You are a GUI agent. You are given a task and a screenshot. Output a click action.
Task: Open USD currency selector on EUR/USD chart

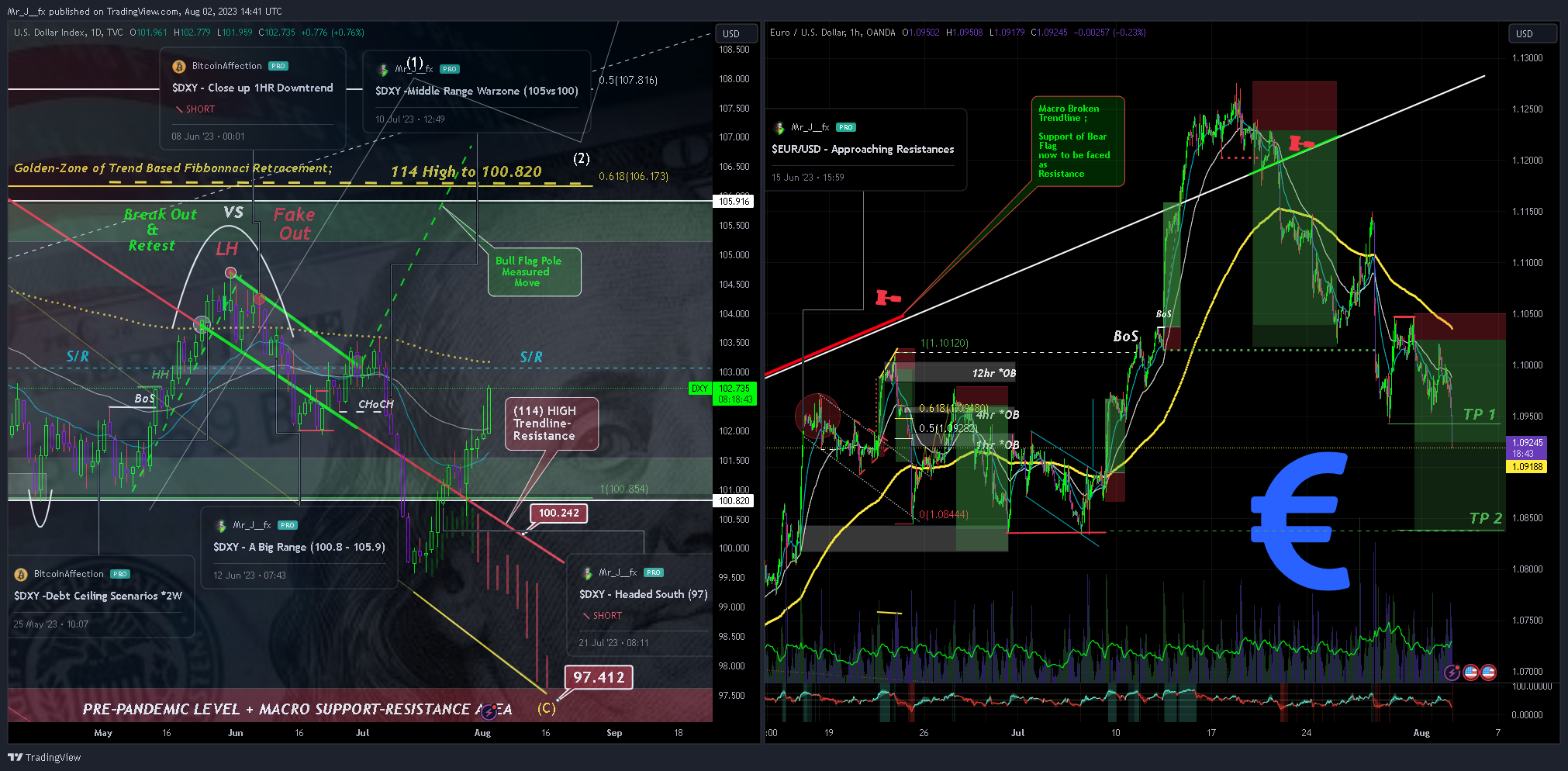tap(1532, 33)
